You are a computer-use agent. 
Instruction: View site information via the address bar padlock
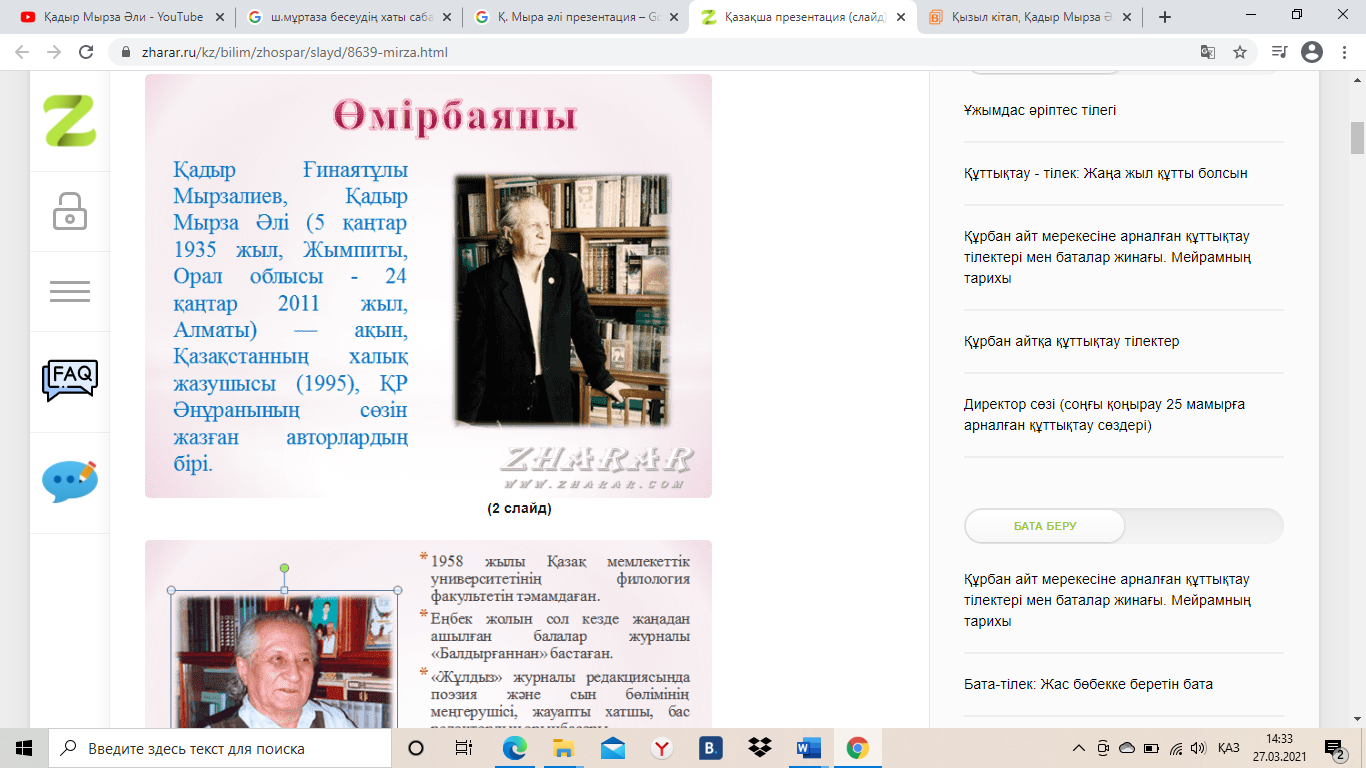125,52
